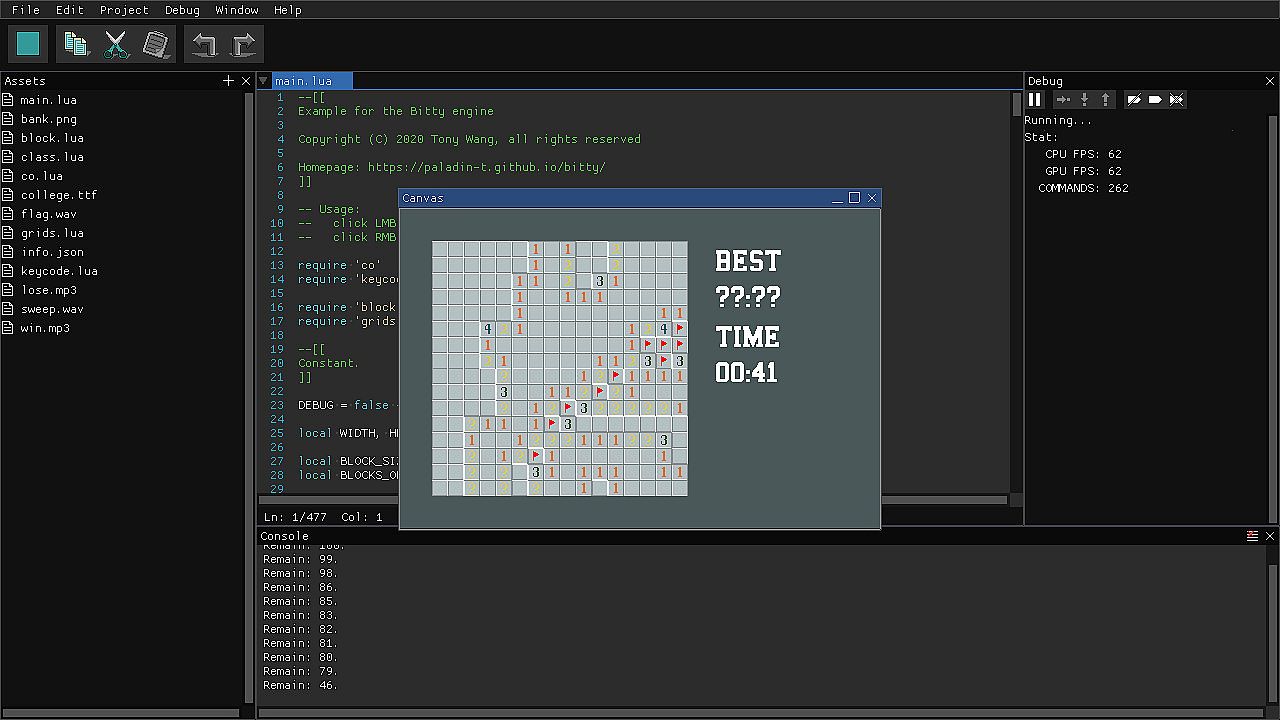
Task: Pause execution in the Debug panel
Action: pyautogui.click(x=1035, y=99)
